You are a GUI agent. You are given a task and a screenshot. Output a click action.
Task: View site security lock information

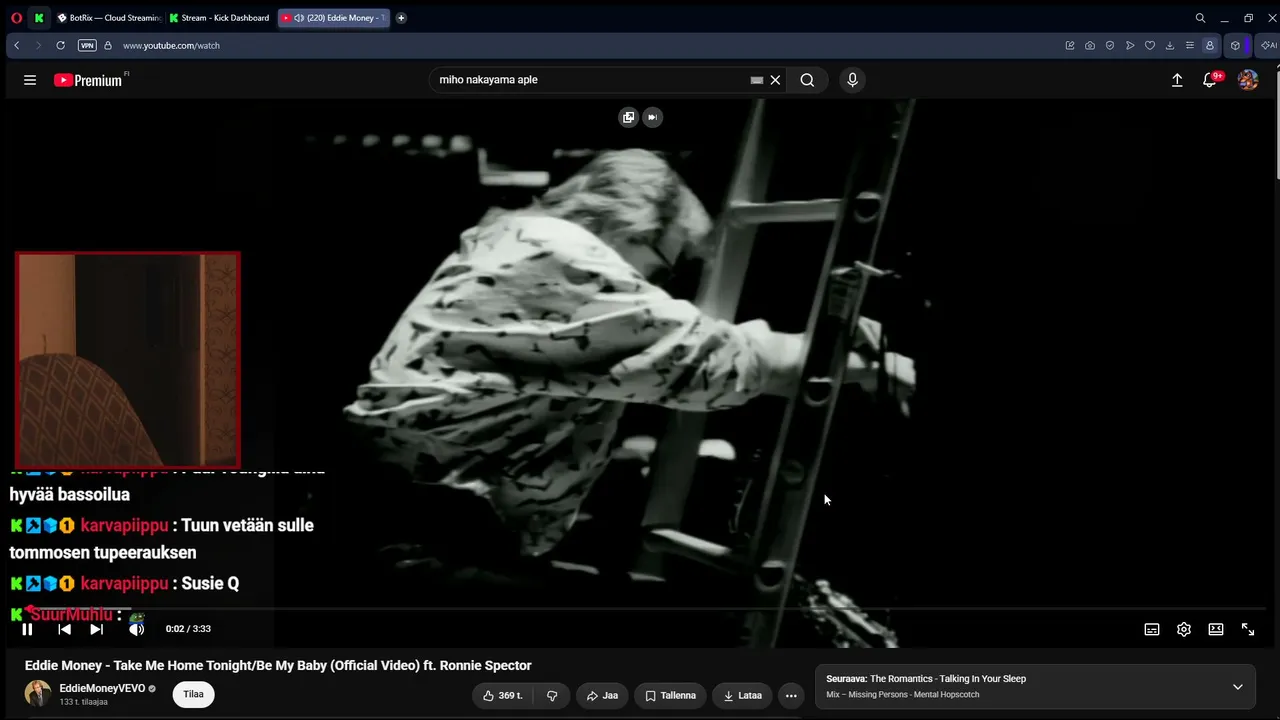[x=108, y=45]
